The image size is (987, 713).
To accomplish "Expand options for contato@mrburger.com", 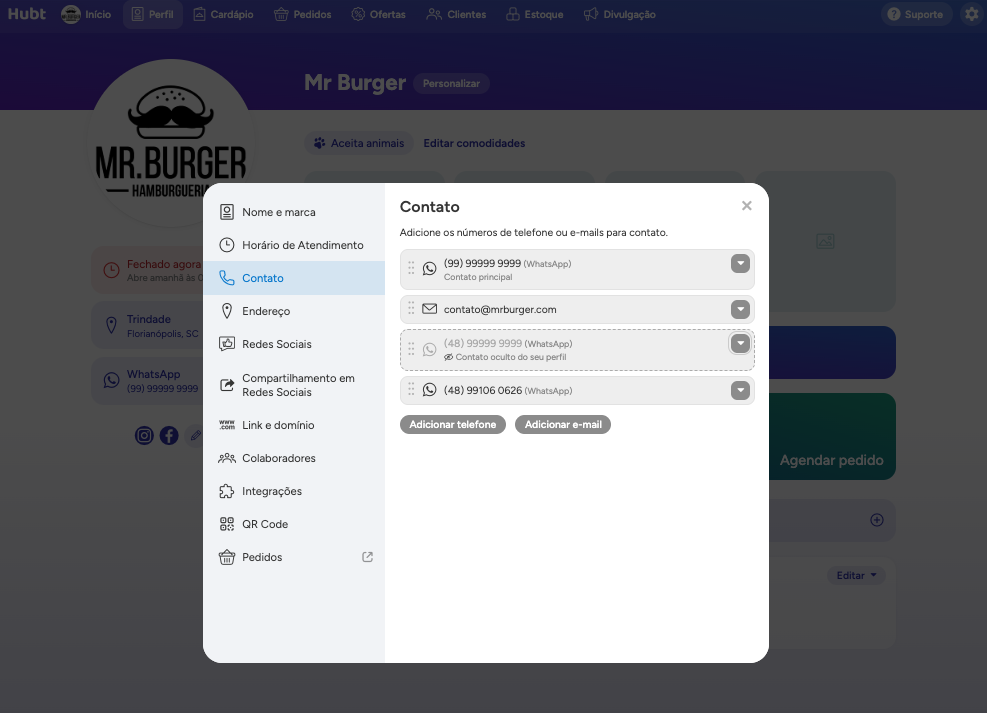I will [740, 309].
